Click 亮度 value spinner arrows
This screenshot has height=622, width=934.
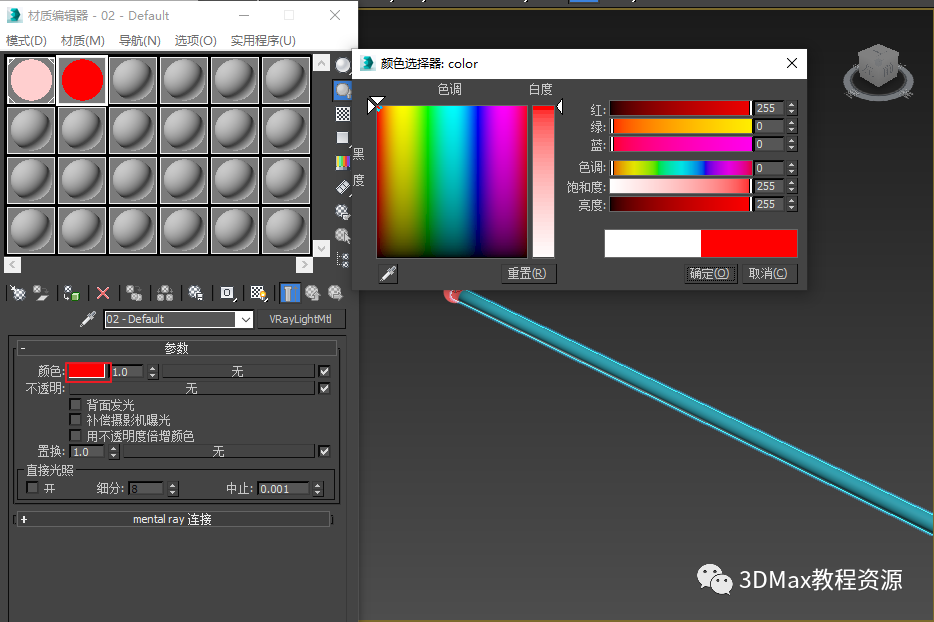click(792, 204)
